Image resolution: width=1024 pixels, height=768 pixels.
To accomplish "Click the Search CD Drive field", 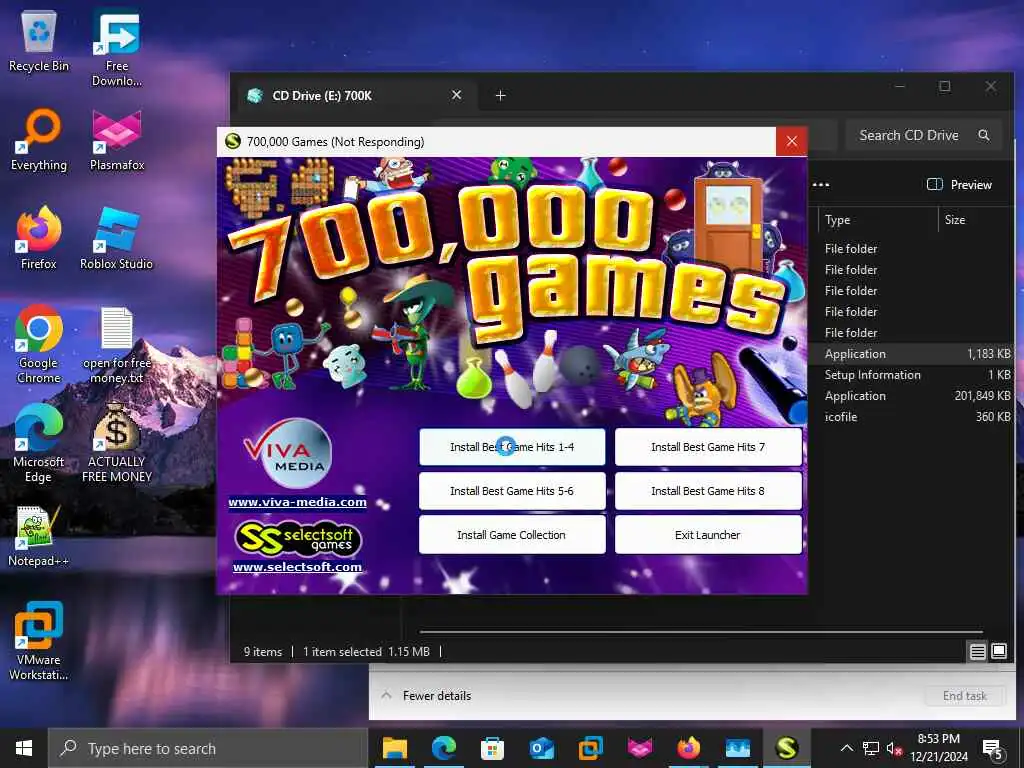I will (x=923, y=135).
